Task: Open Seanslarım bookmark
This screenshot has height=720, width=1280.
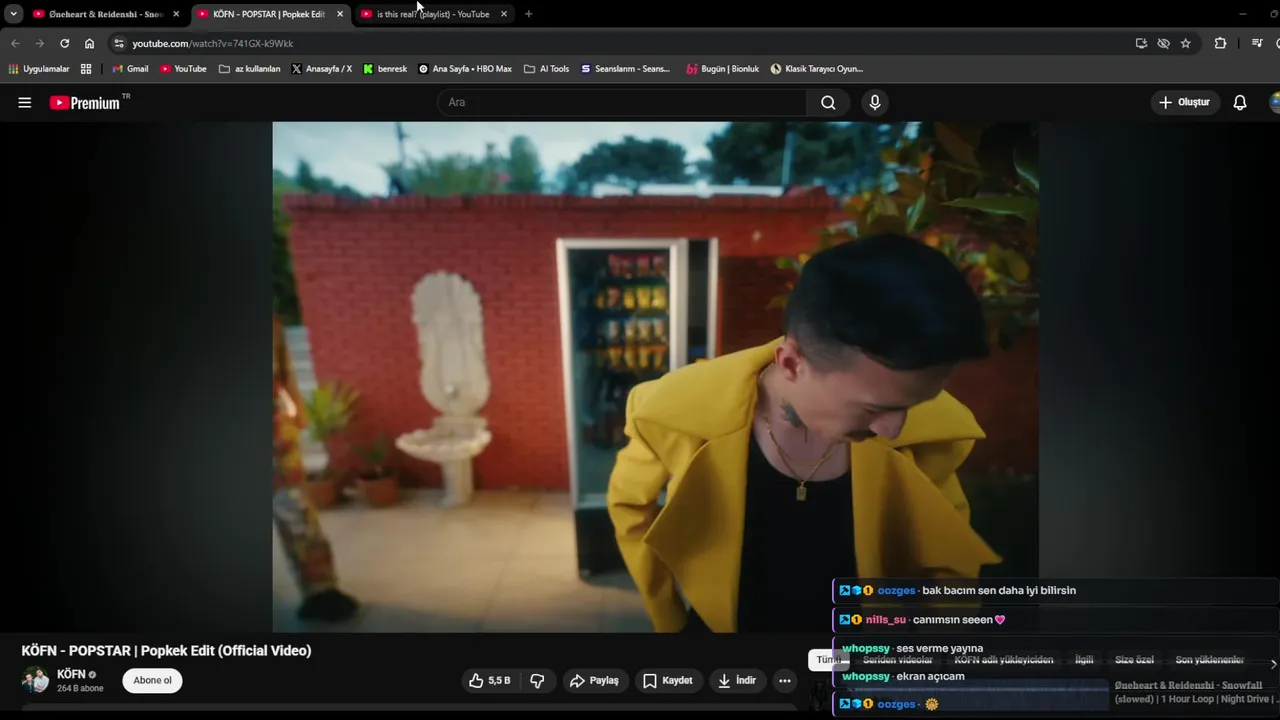Action: [x=625, y=69]
